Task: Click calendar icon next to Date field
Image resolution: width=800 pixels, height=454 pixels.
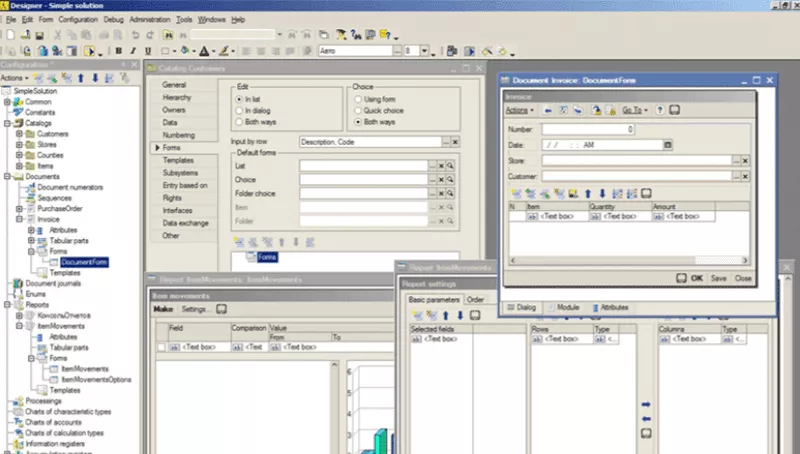Action: pos(667,145)
